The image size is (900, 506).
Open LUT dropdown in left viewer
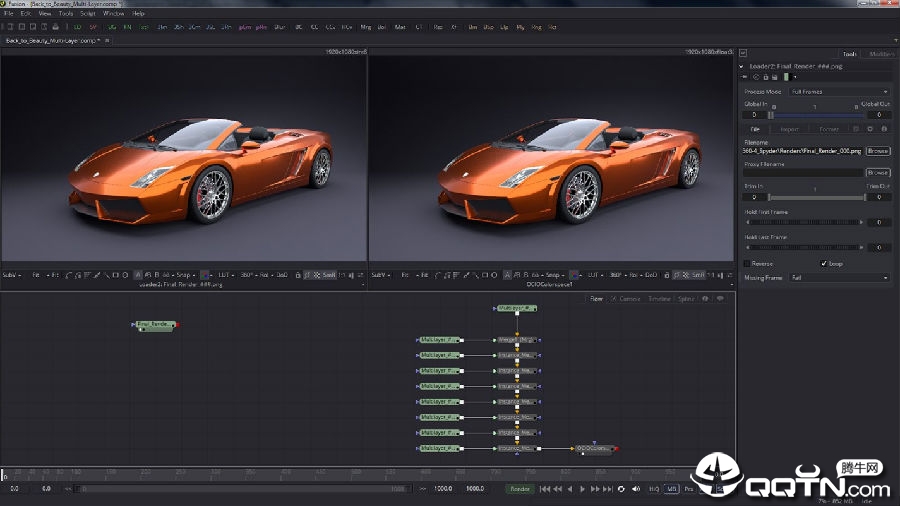(x=225, y=275)
